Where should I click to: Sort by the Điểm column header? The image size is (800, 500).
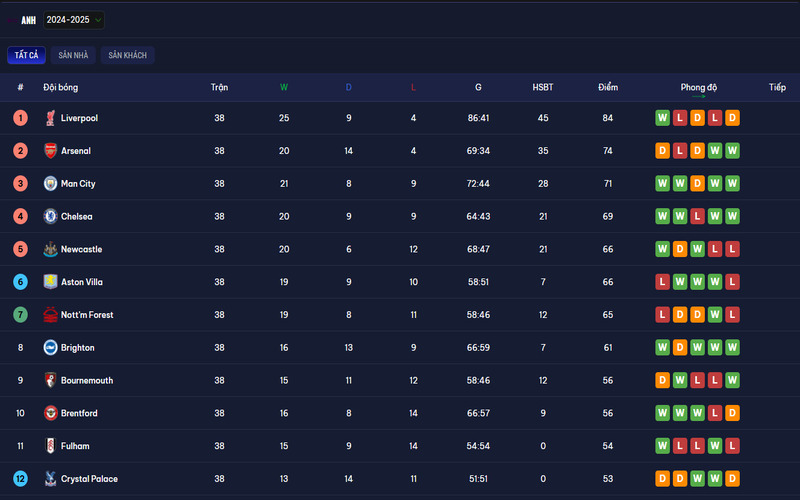[608, 87]
